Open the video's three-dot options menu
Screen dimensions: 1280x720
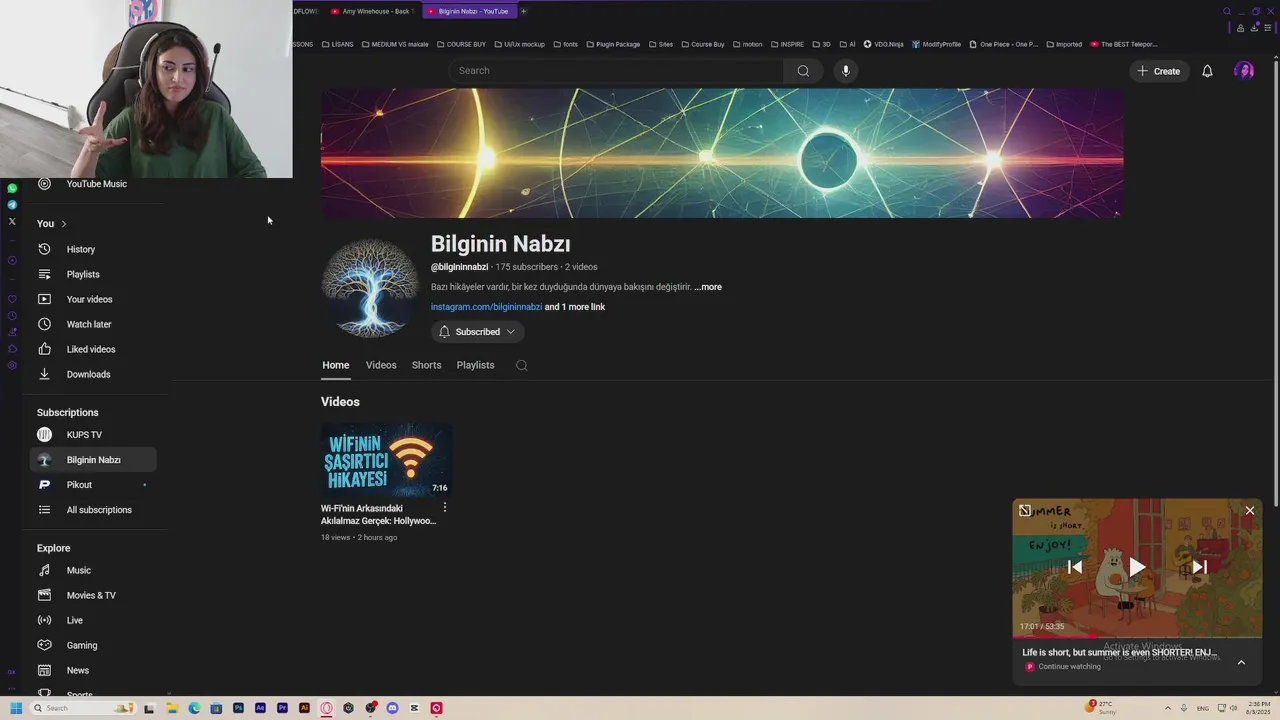(x=445, y=508)
